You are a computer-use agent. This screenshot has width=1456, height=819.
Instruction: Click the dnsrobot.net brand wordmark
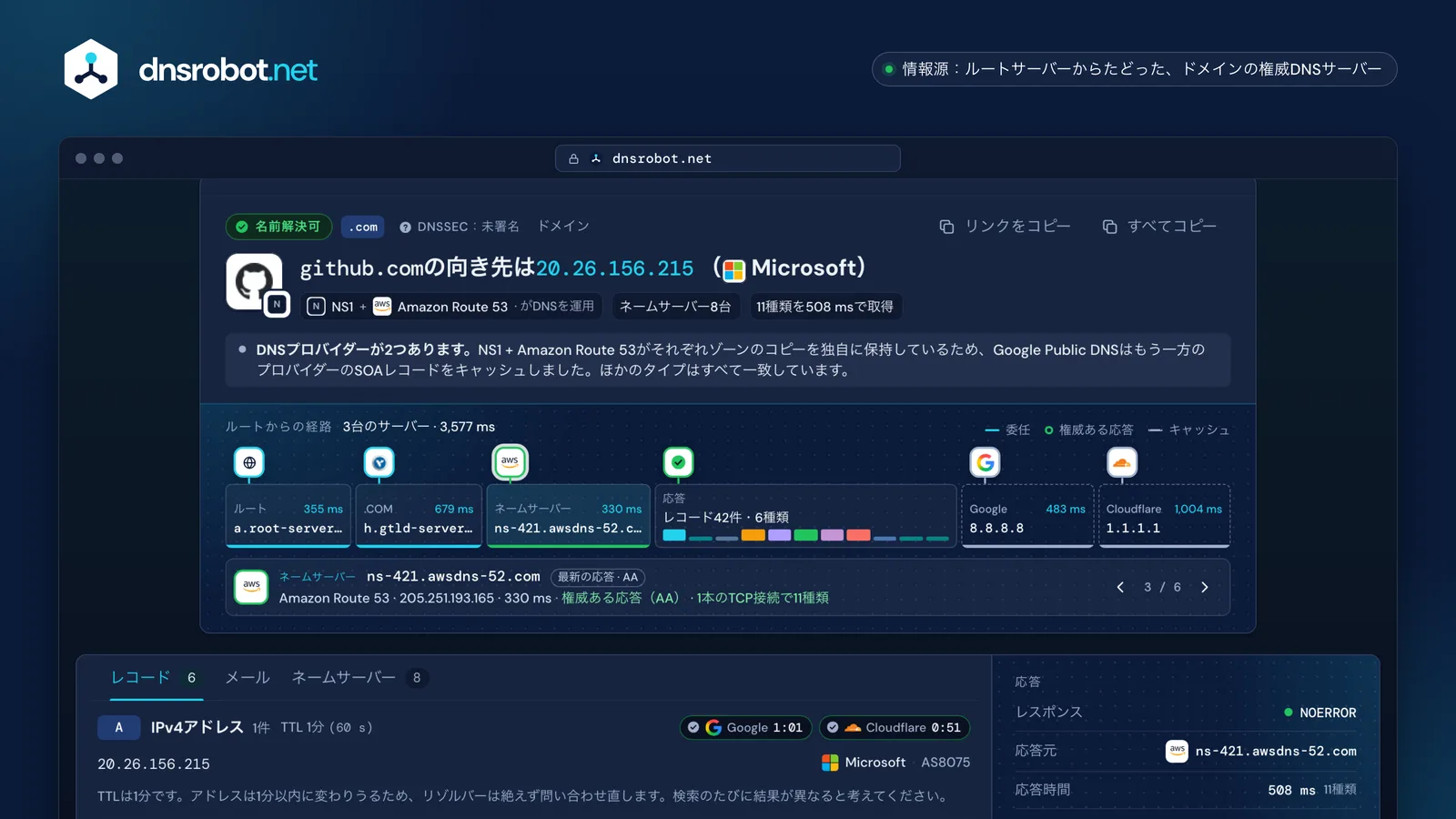coord(227,70)
